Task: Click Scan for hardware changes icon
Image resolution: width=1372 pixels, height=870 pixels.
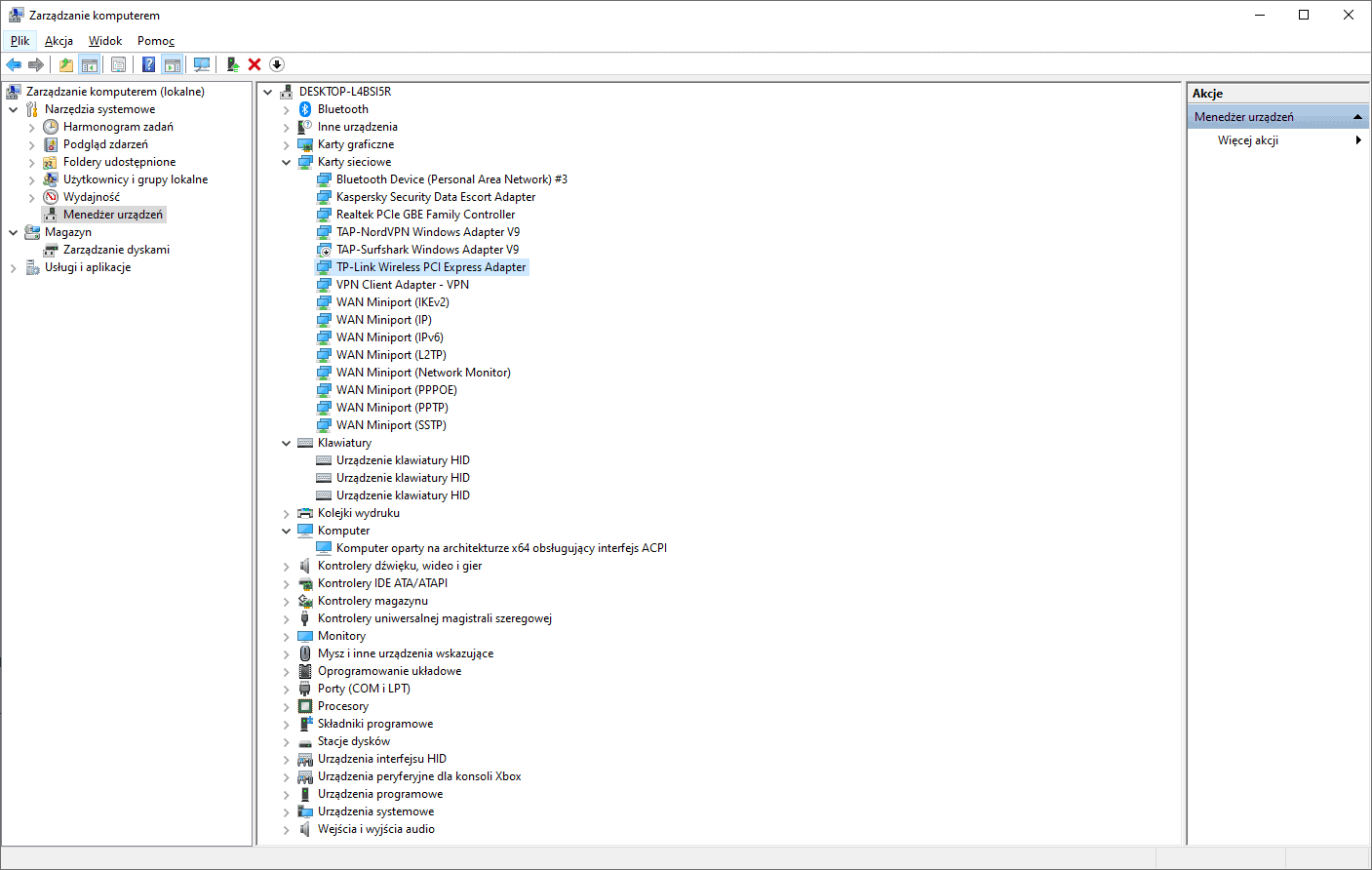Action: pos(202,64)
